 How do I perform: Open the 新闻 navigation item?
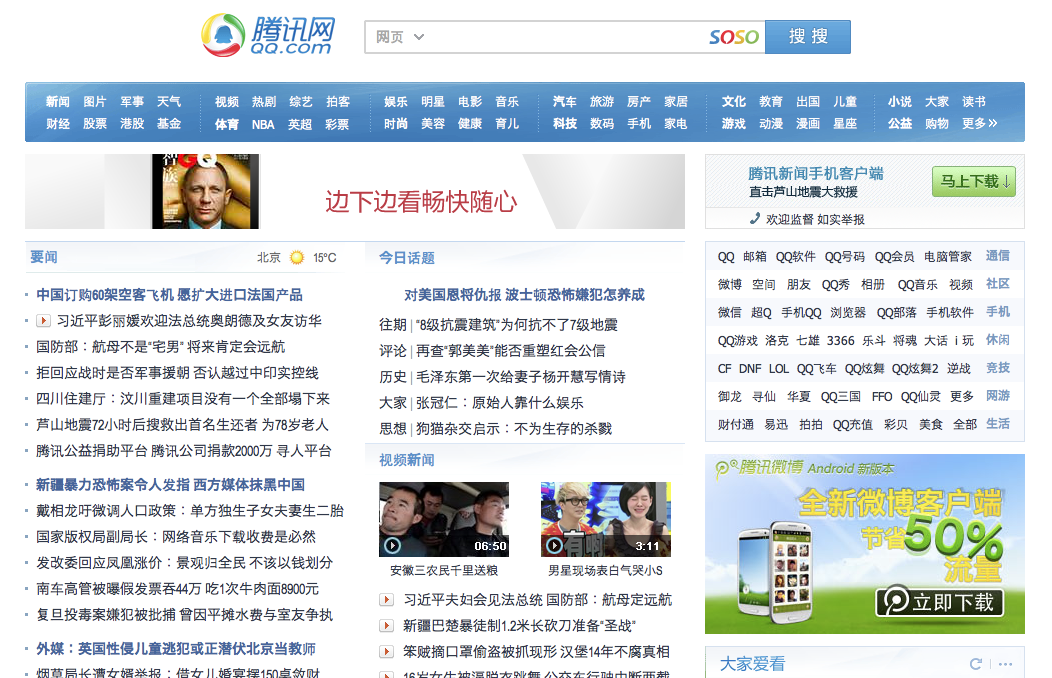point(58,101)
